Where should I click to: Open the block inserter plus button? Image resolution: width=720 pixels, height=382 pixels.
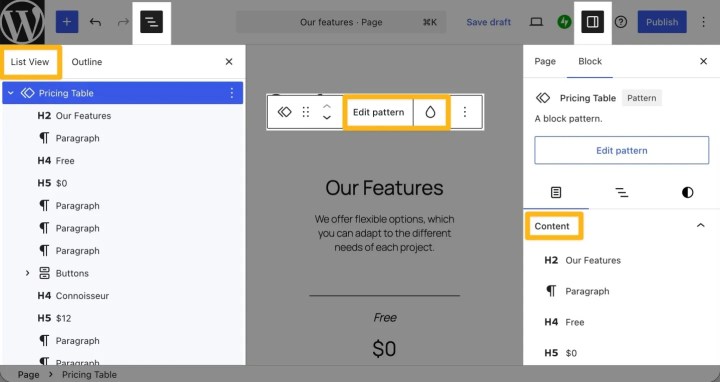(67, 22)
